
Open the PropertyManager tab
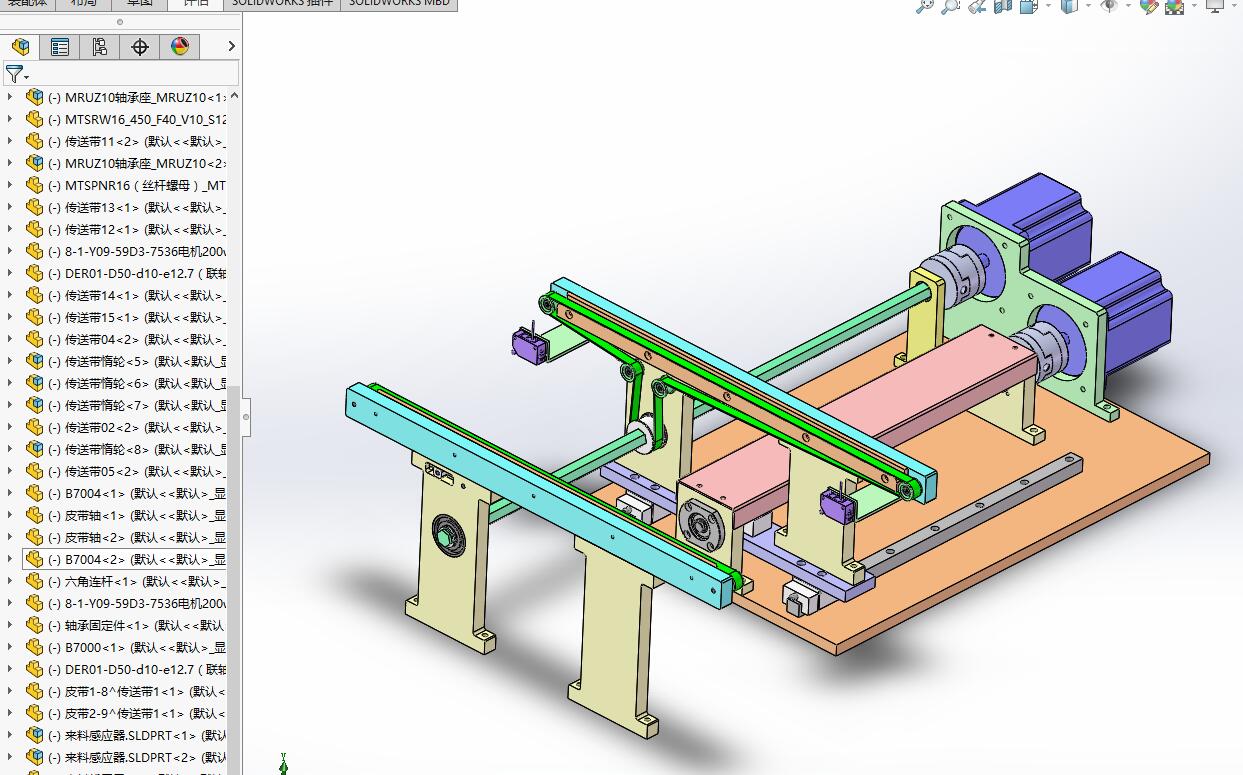[60, 46]
